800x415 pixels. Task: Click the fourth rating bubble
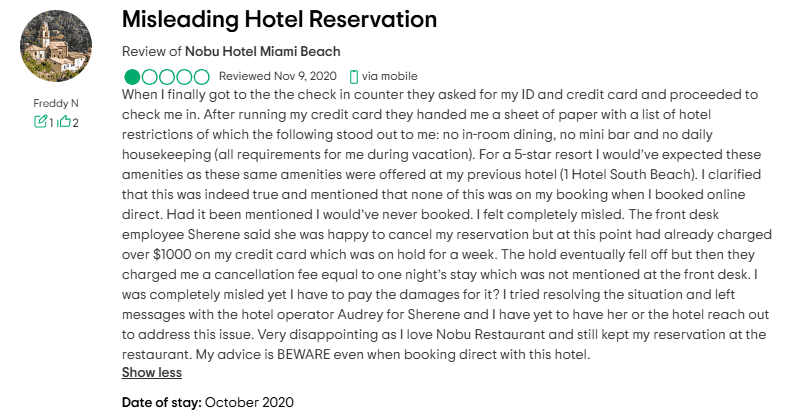point(184,76)
